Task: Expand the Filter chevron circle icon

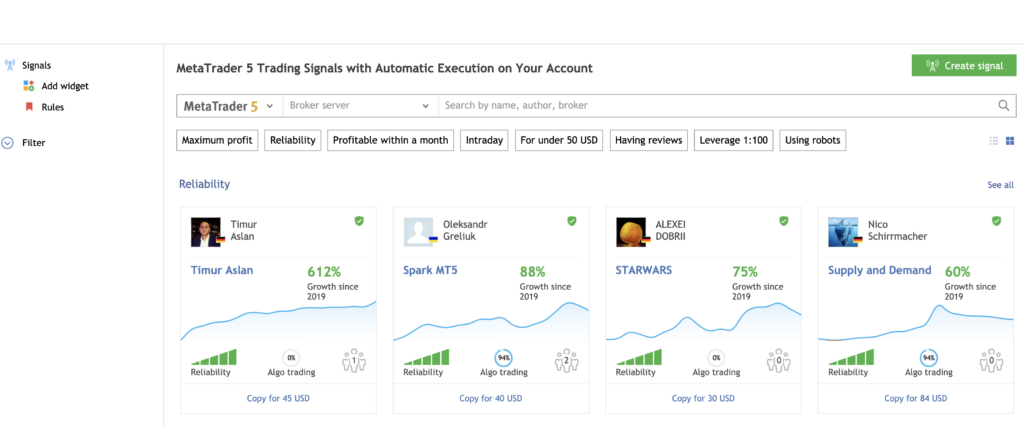Action: (x=8, y=142)
